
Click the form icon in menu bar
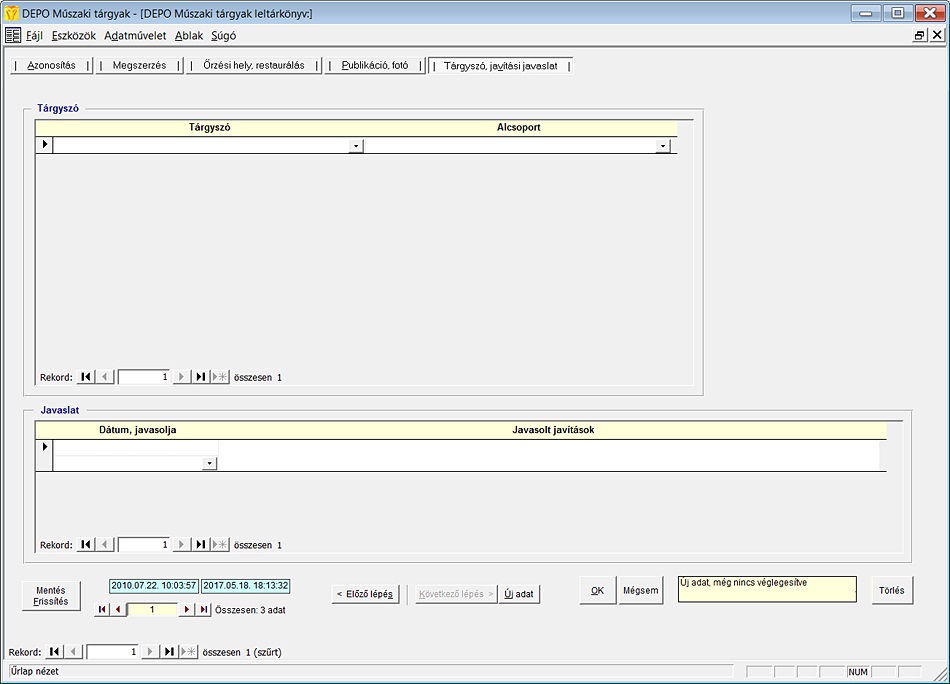click(13, 35)
